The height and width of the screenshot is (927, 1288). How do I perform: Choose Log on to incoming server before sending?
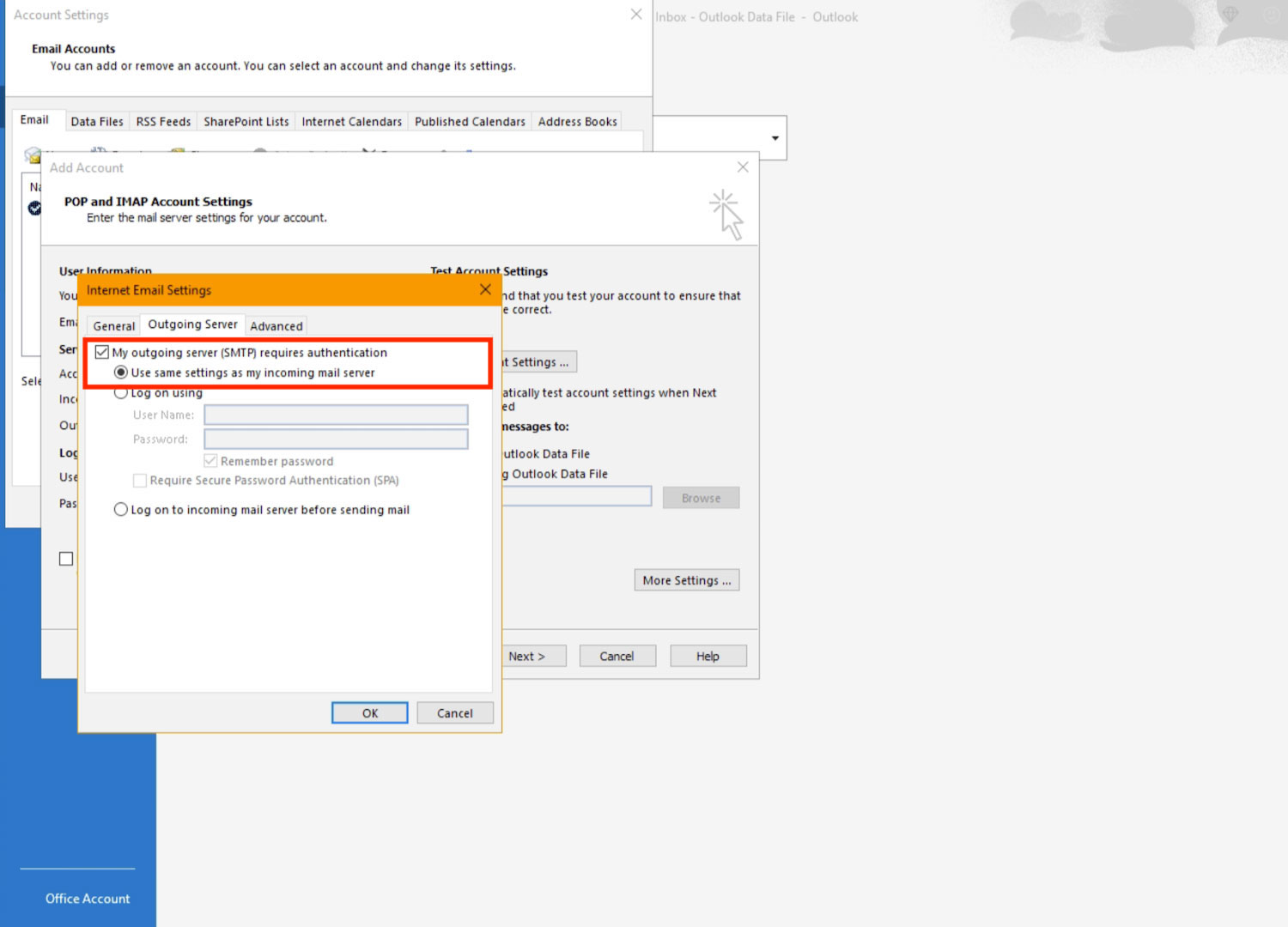pos(121,510)
